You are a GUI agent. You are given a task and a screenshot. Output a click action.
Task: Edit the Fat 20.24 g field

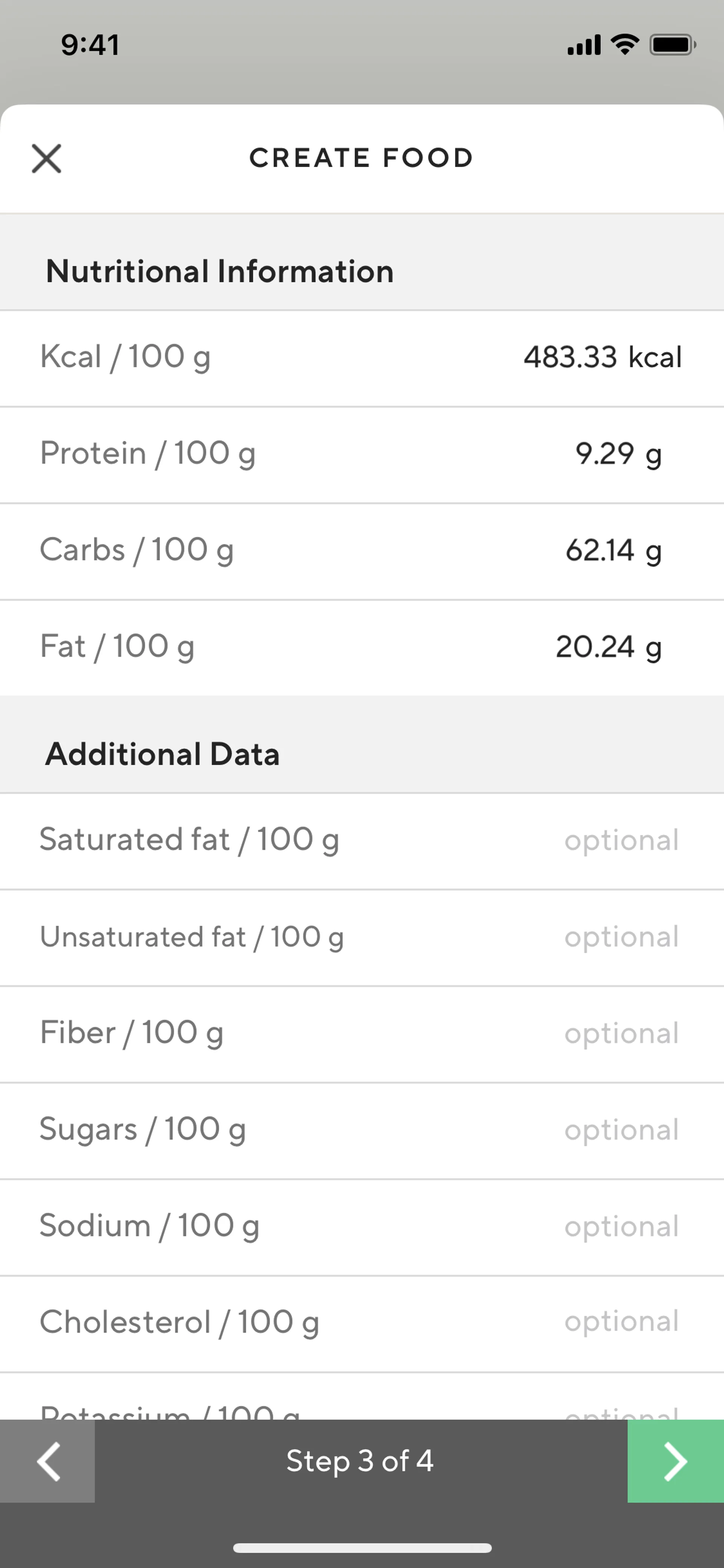tap(608, 647)
